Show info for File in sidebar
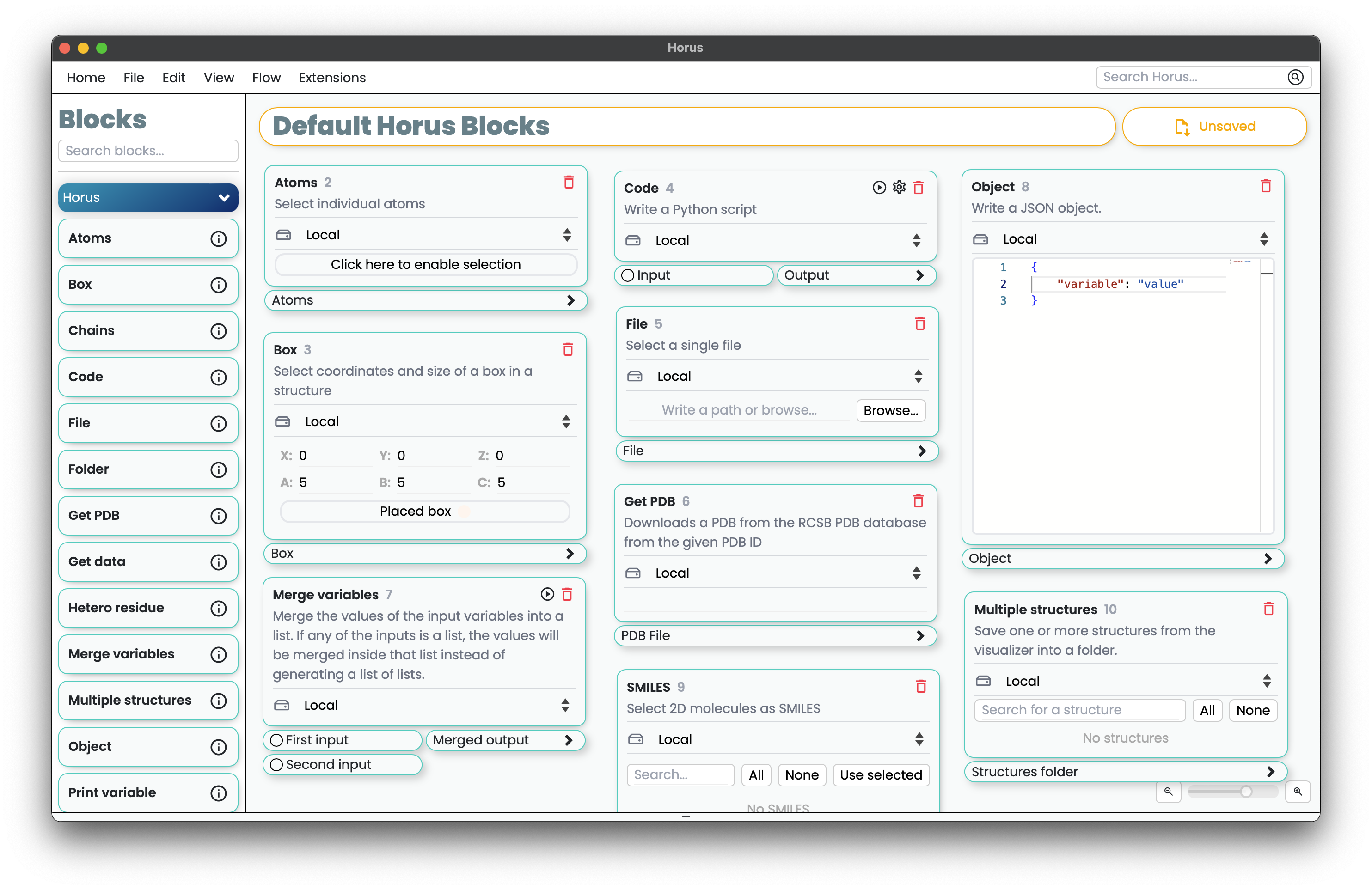Viewport: 1372px width, 890px height. coord(218,424)
